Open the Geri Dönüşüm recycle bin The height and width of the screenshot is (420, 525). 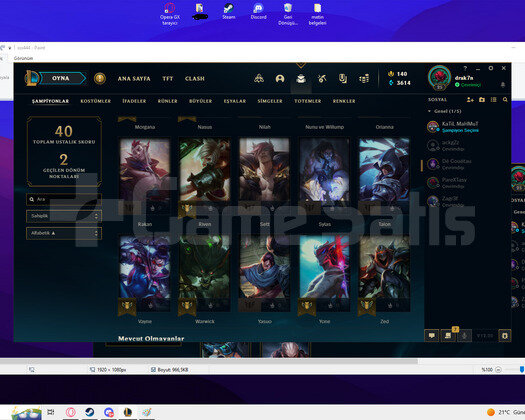[288, 14]
